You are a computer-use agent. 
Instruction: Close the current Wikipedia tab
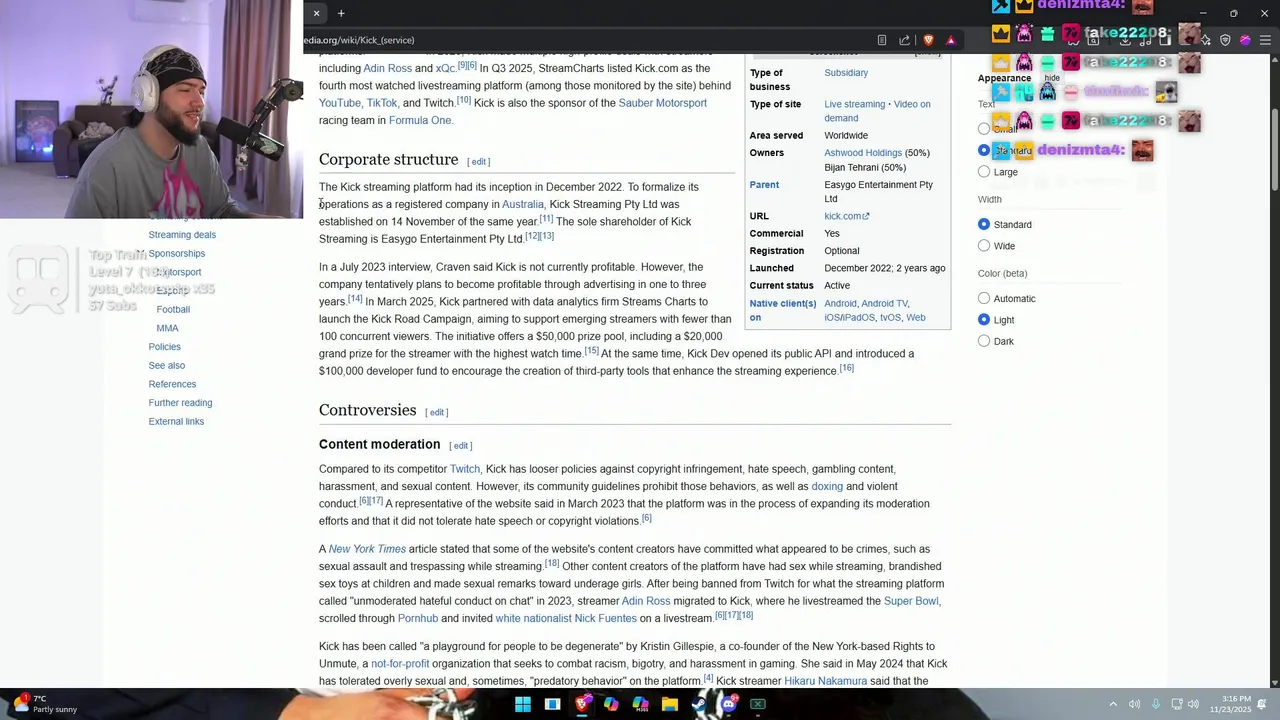316,13
